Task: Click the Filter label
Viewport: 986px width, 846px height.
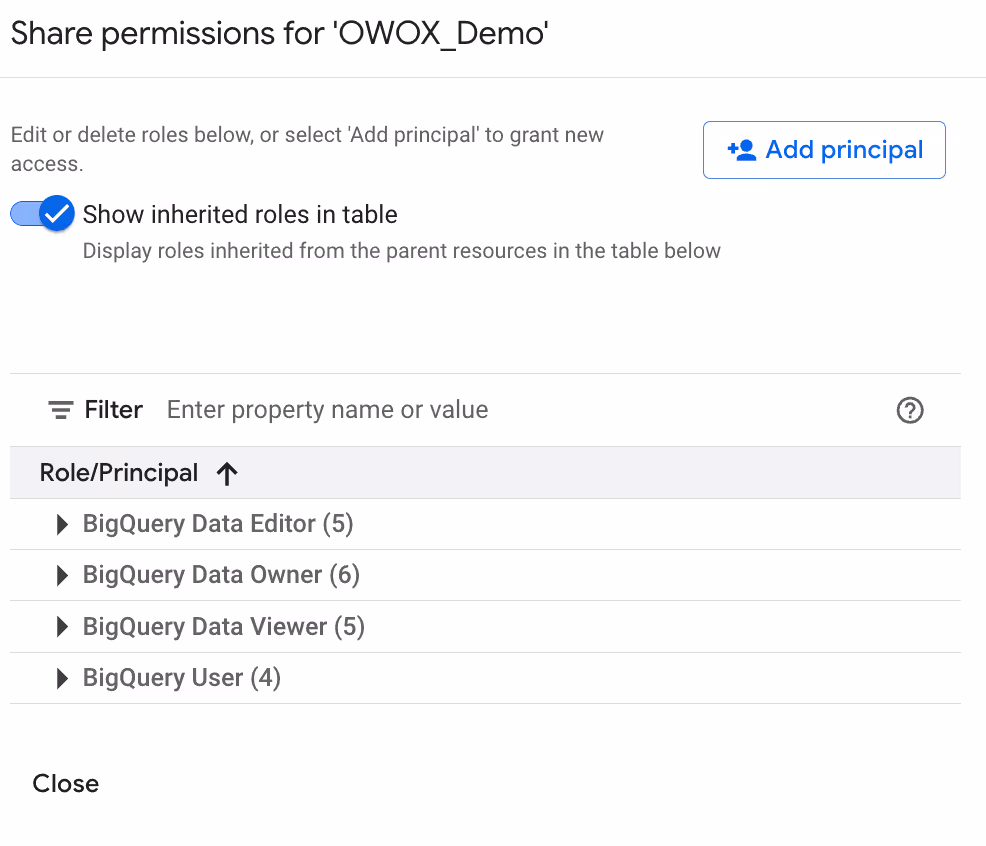Action: (x=114, y=409)
